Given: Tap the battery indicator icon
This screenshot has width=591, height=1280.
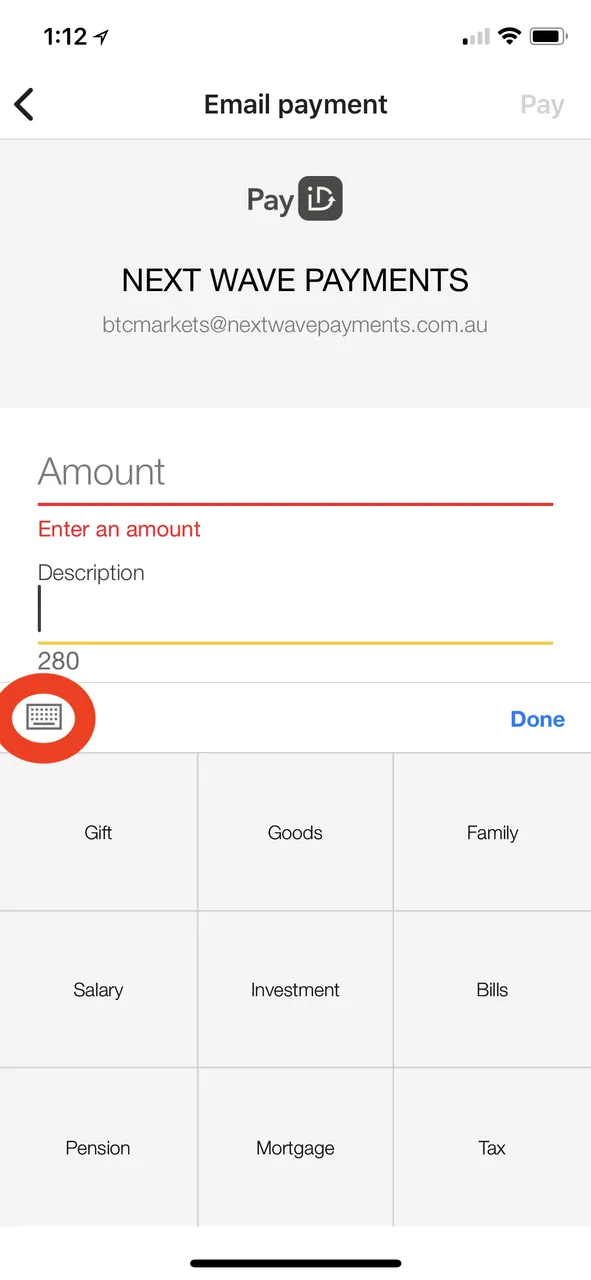Looking at the screenshot, I should coord(548,37).
